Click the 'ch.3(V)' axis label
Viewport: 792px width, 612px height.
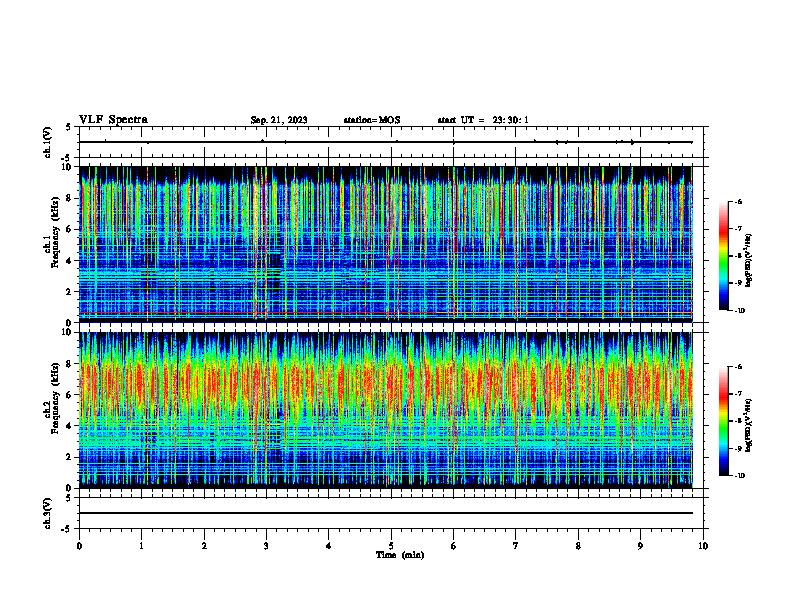tap(48, 513)
